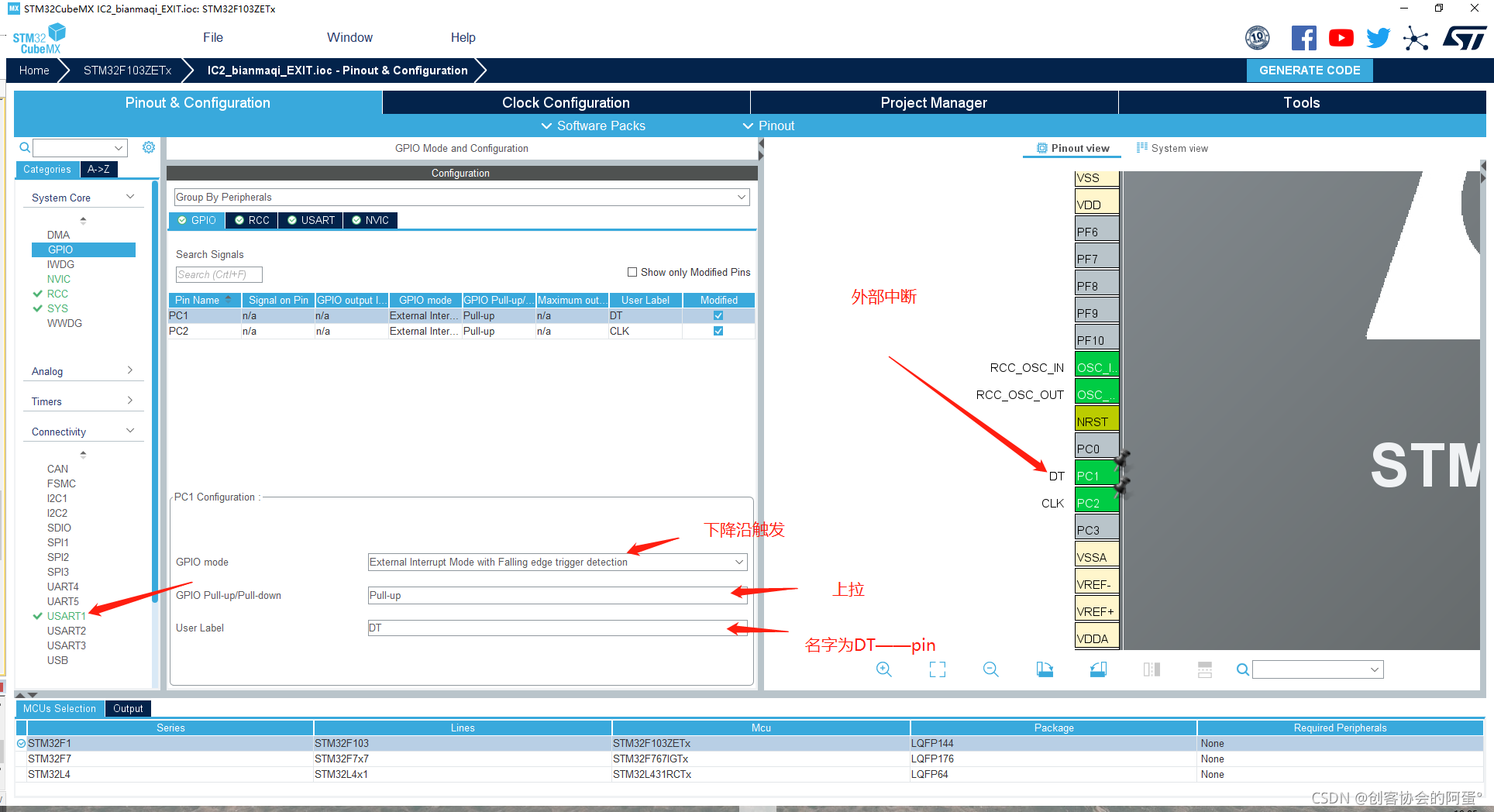Open the USART configuration tab
Image resolution: width=1494 pixels, height=812 pixels.
pyautogui.click(x=311, y=220)
